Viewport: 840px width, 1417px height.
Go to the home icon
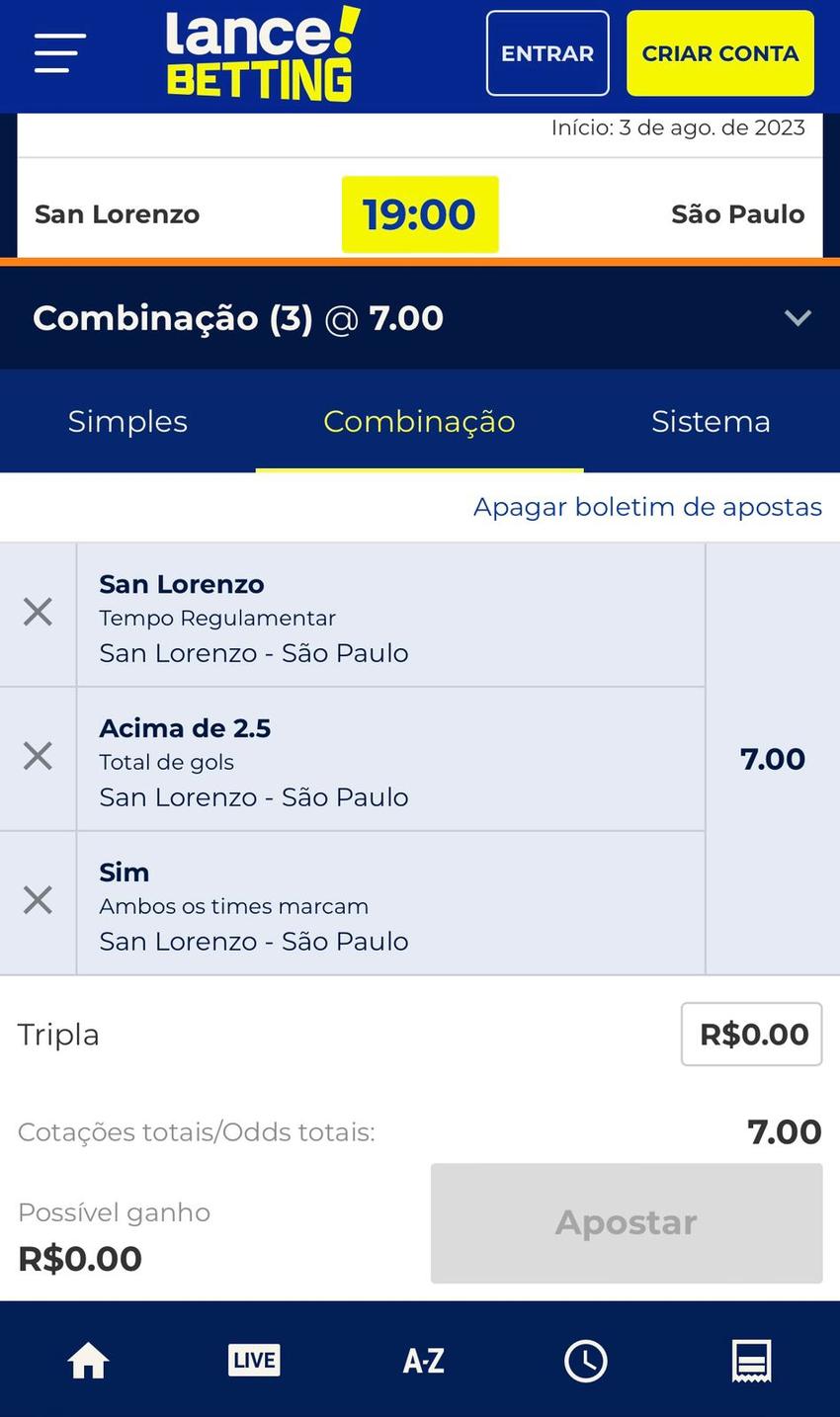pos(88,1361)
